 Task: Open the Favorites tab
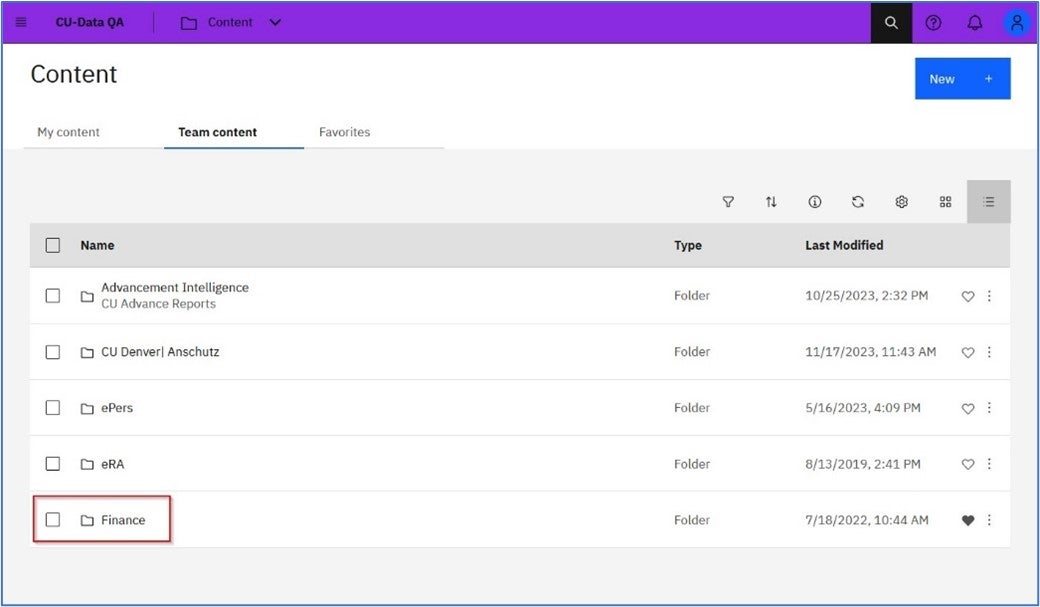[344, 132]
